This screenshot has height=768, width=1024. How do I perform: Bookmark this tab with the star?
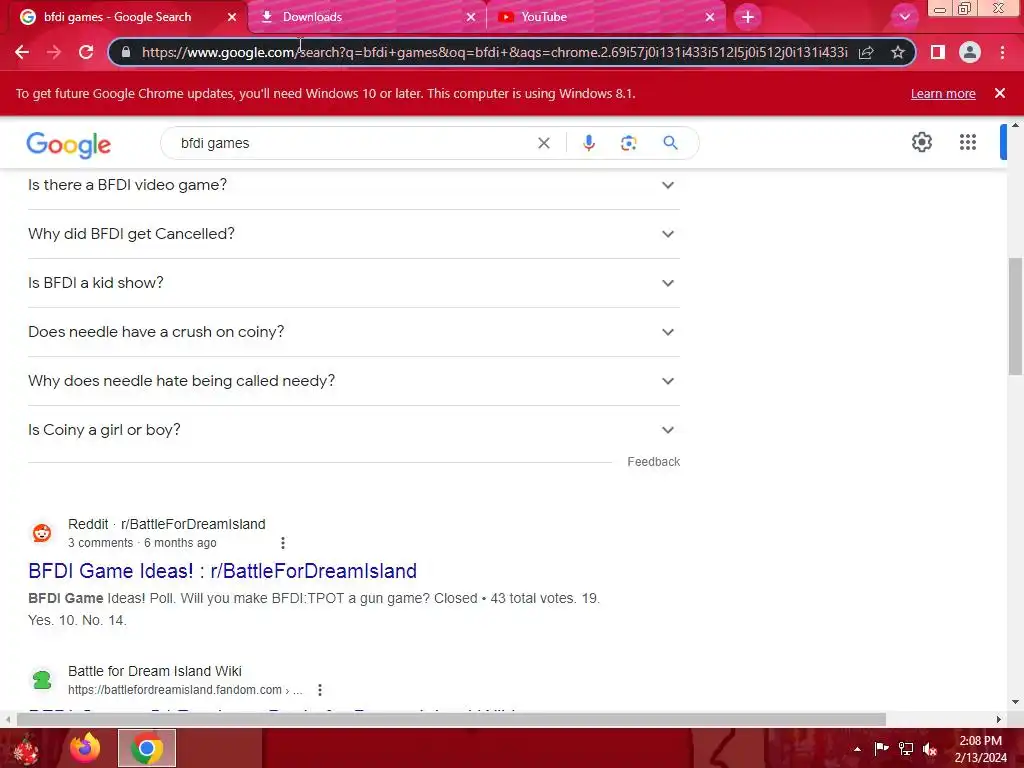[x=898, y=52]
